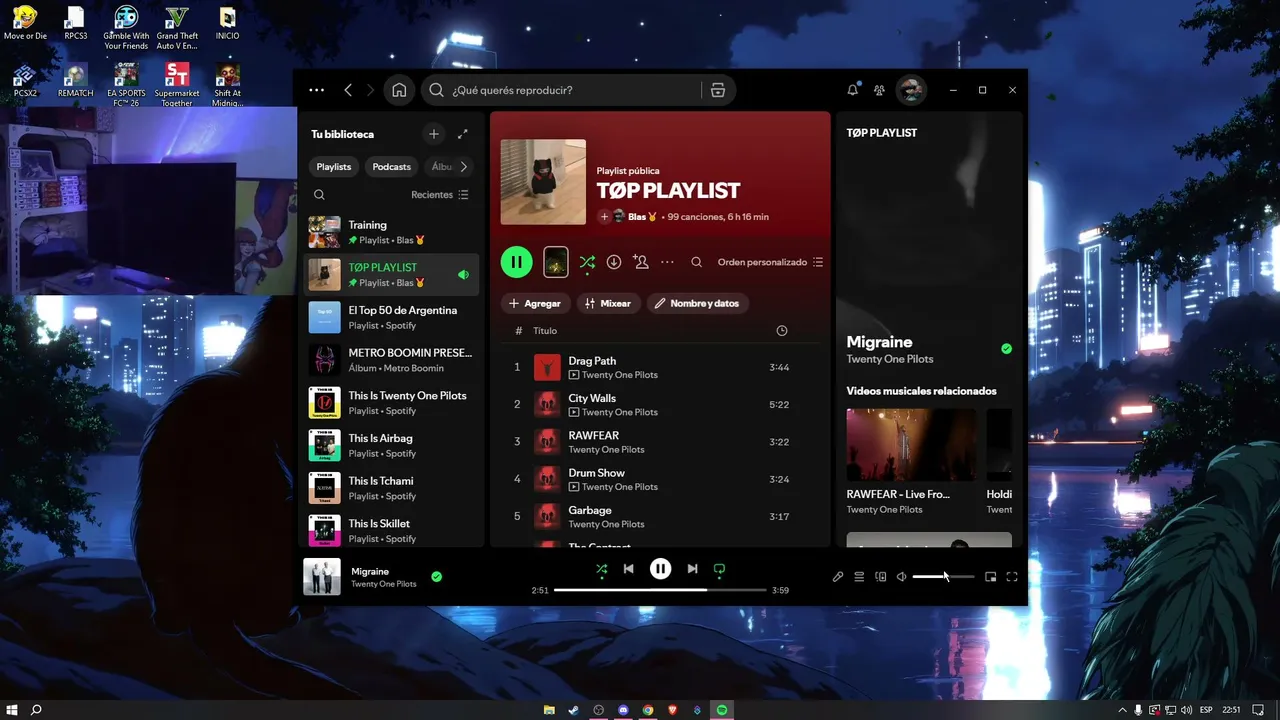1280x720 pixels.
Task: Open the playback queue
Action: (859, 577)
